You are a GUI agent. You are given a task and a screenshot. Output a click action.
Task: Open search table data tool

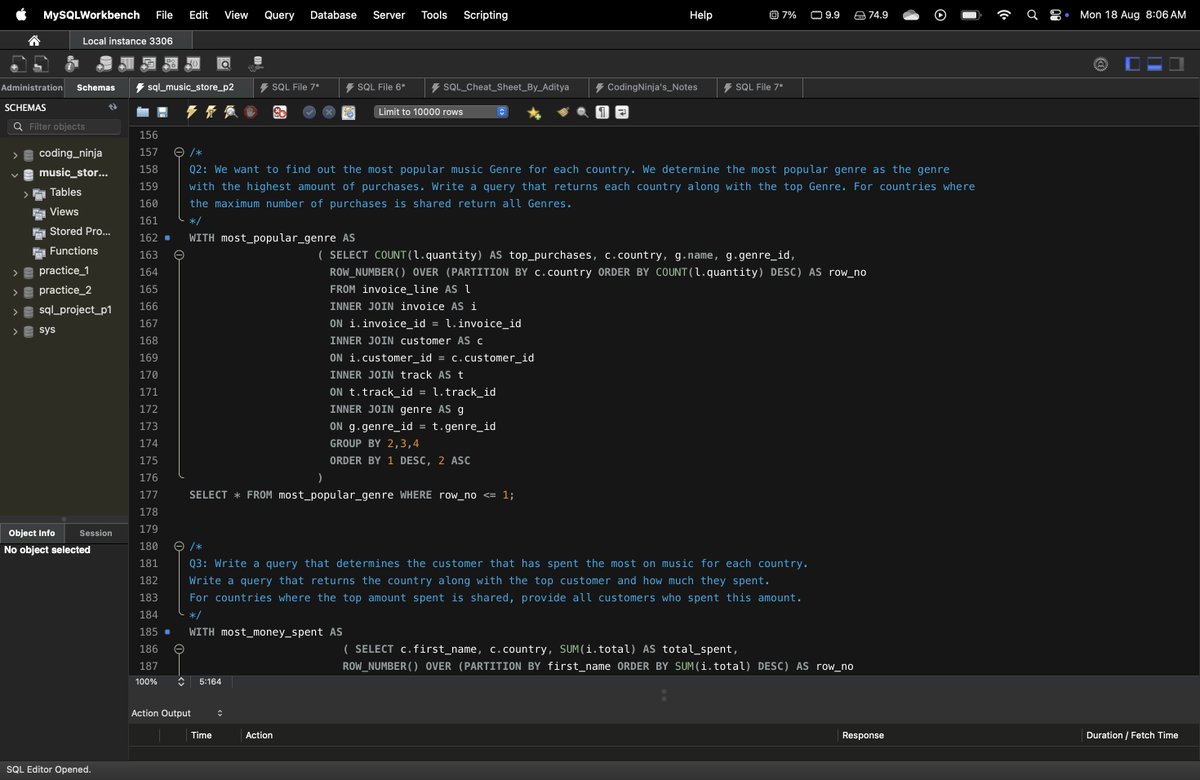point(224,64)
